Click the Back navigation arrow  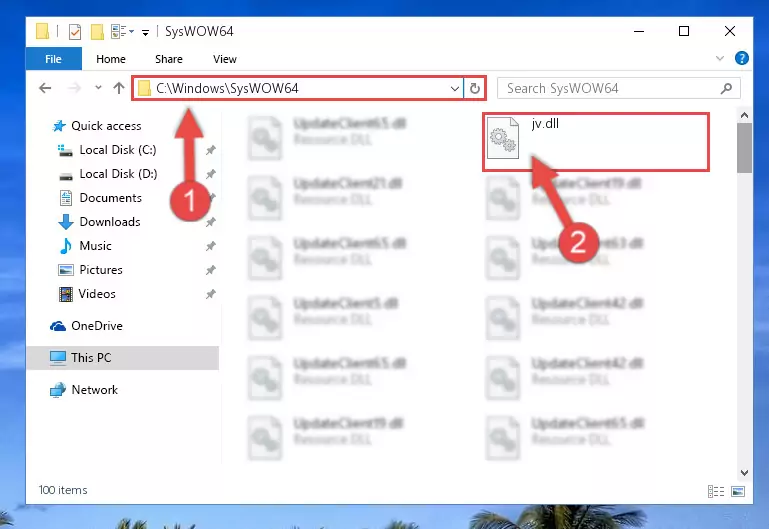45,88
